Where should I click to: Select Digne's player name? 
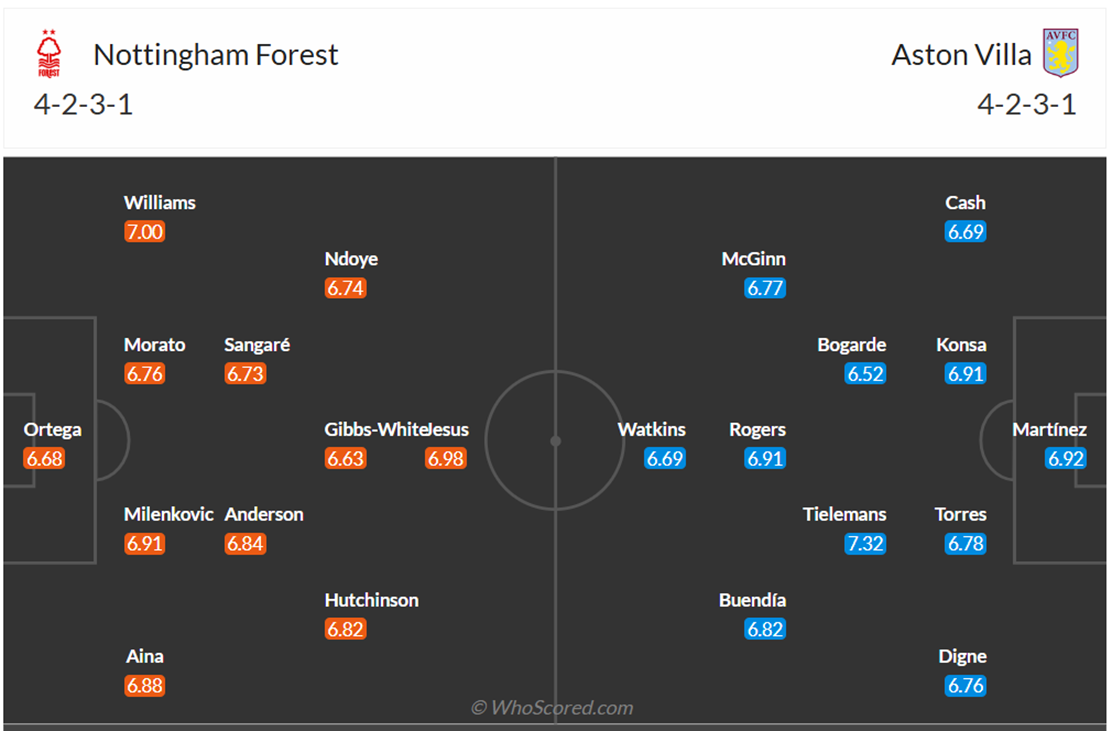(963, 656)
